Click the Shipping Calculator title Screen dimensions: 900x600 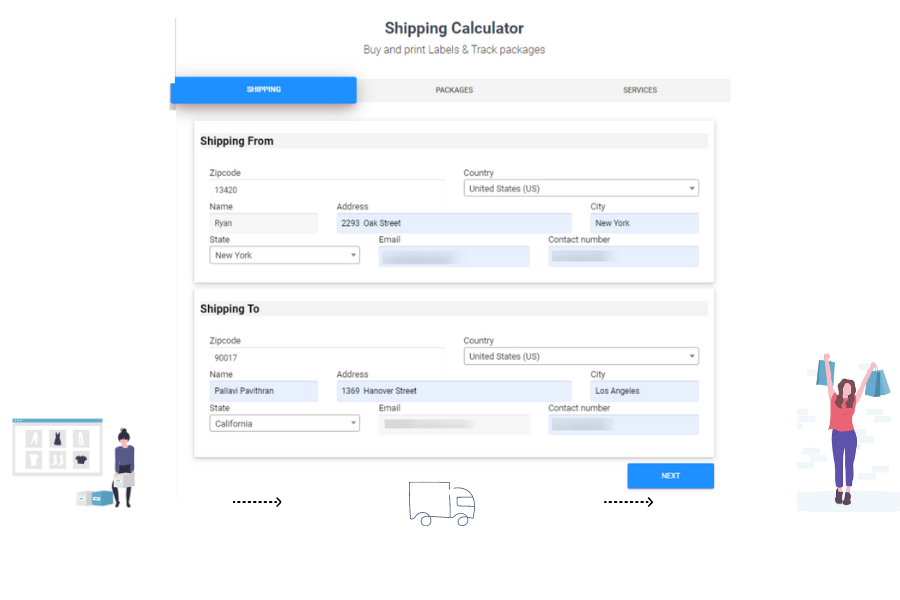pyautogui.click(x=454, y=28)
